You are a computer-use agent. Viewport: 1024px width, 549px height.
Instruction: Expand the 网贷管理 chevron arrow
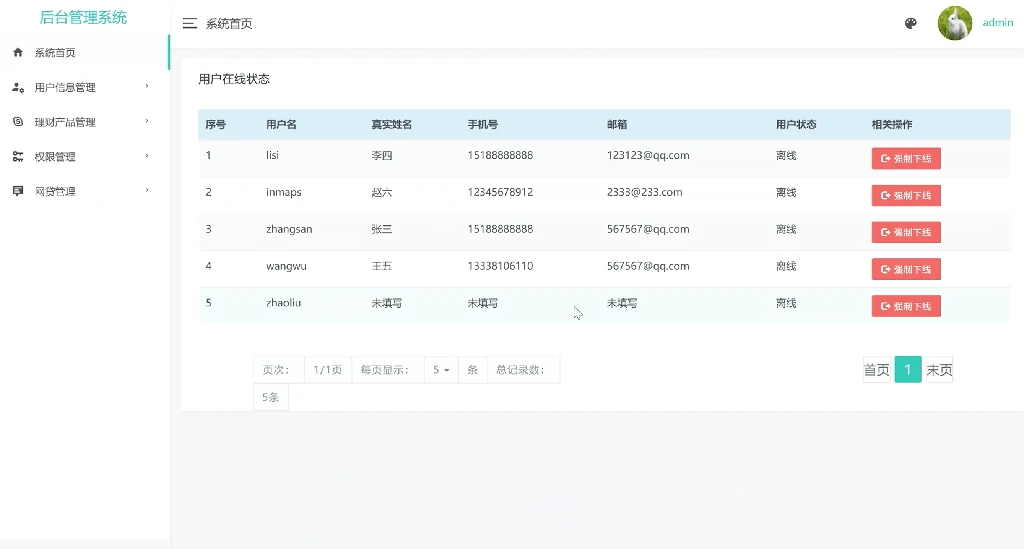tap(147, 191)
